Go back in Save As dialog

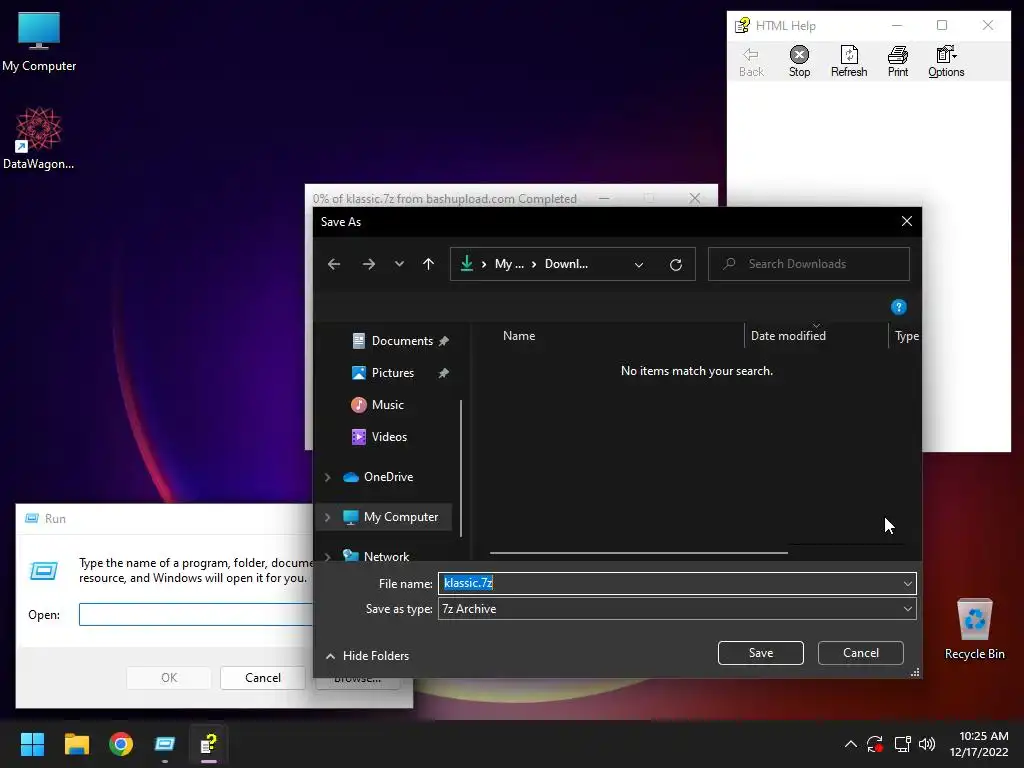point(334,264)
